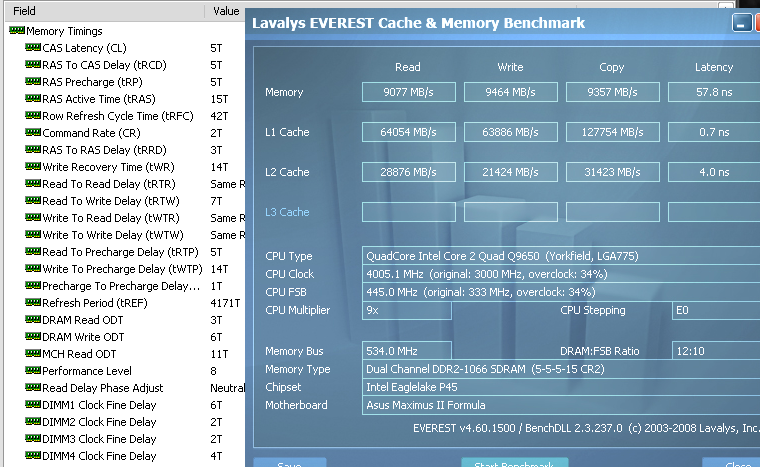Click the memory icon beside DRAM Read ODT
760x467 pixels.
(x=33, y=319)
